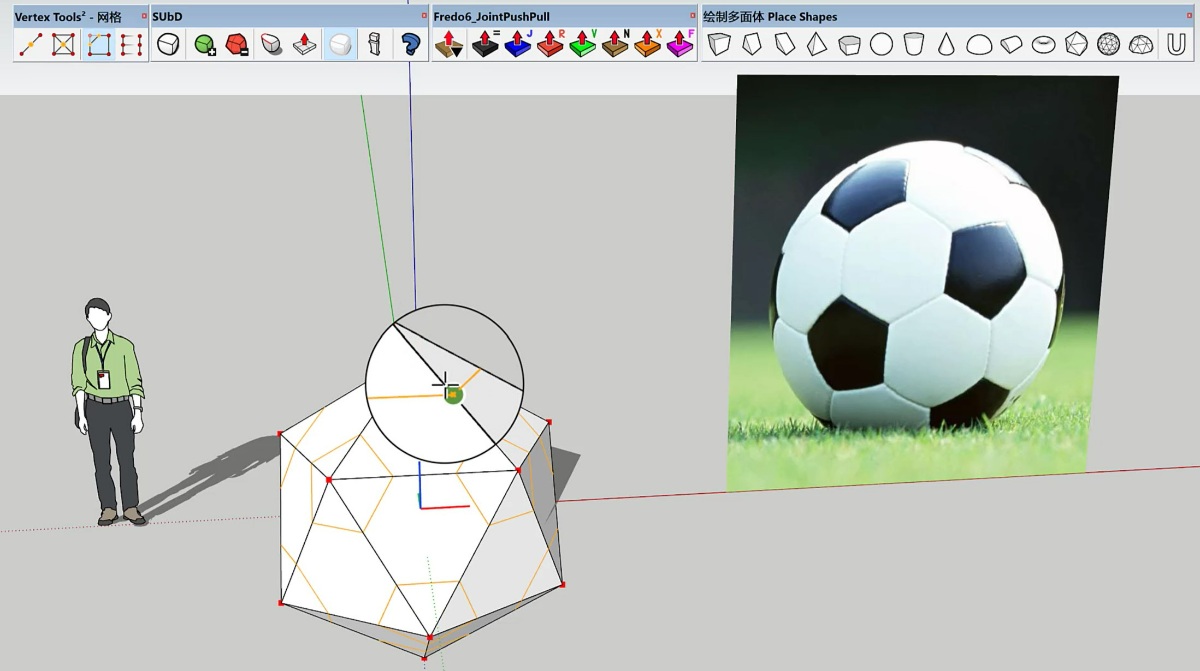Select the black push-pull icon marked '='
Viewport: 1200px width, 671px height.
pyautogui.click(x=485, y=44)
